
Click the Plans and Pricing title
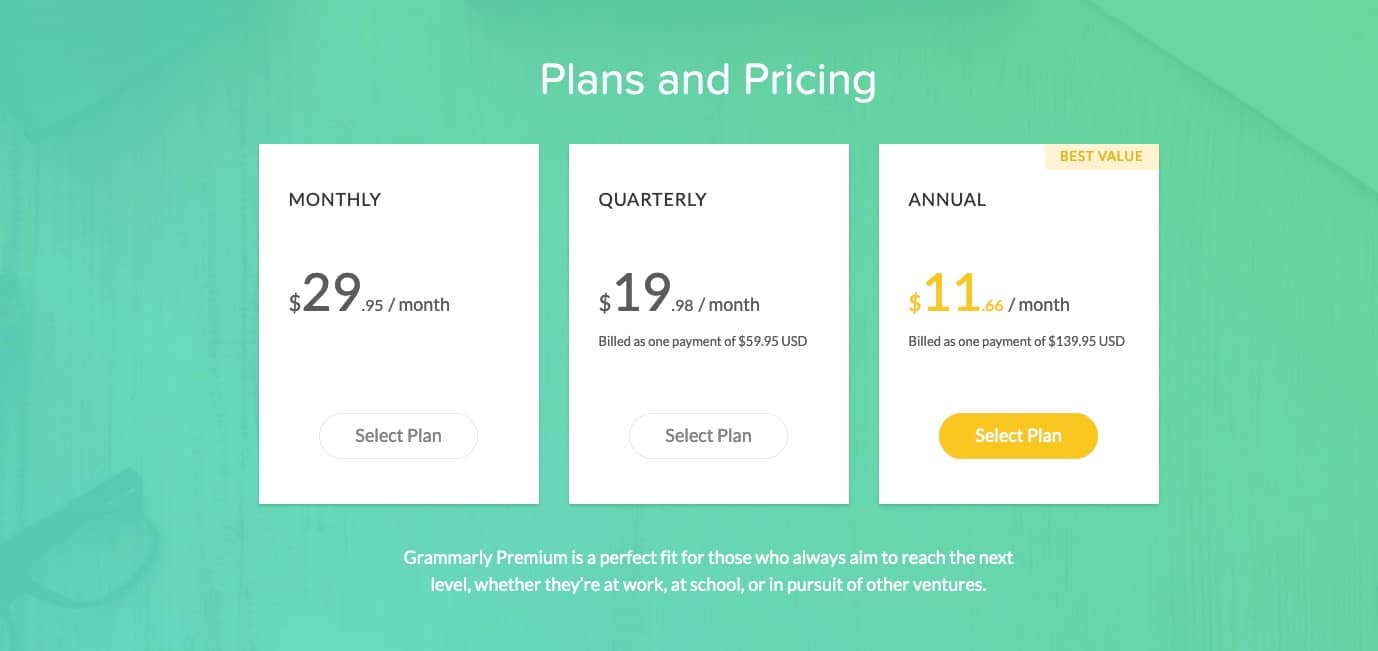click(708, 80)
